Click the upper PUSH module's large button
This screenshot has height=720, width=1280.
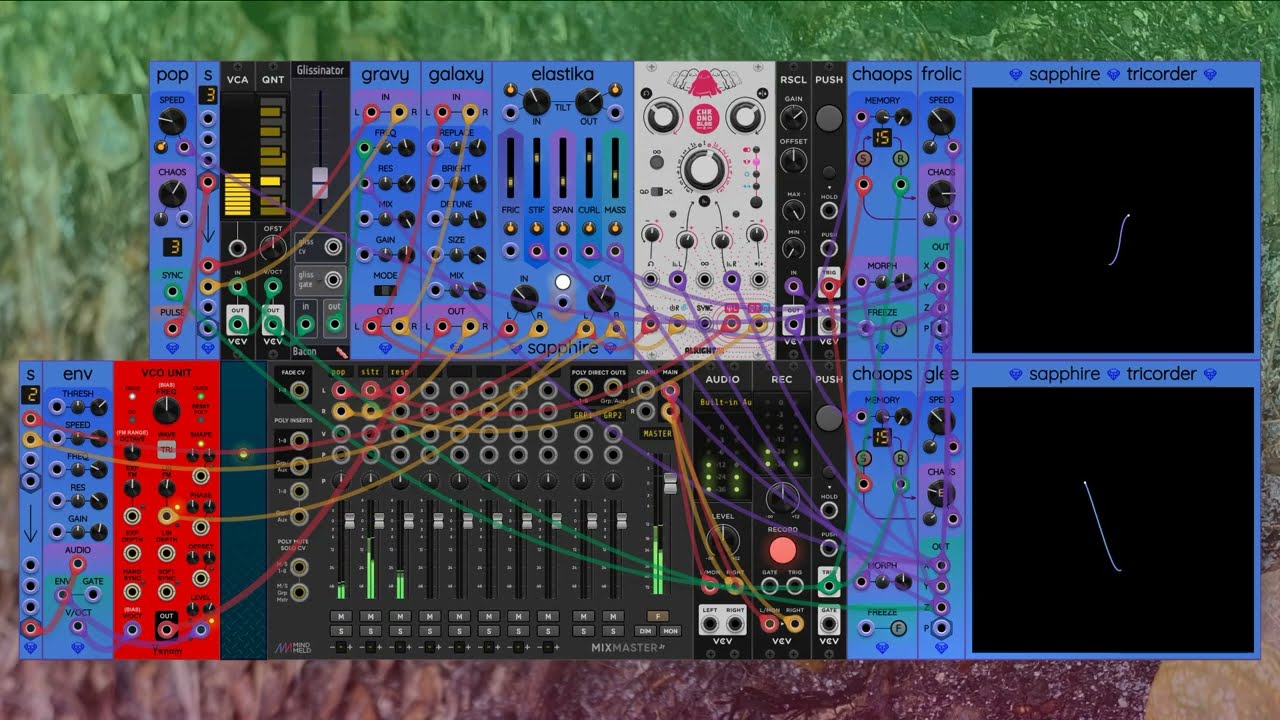pyautogui.click(x=829, y=119)
